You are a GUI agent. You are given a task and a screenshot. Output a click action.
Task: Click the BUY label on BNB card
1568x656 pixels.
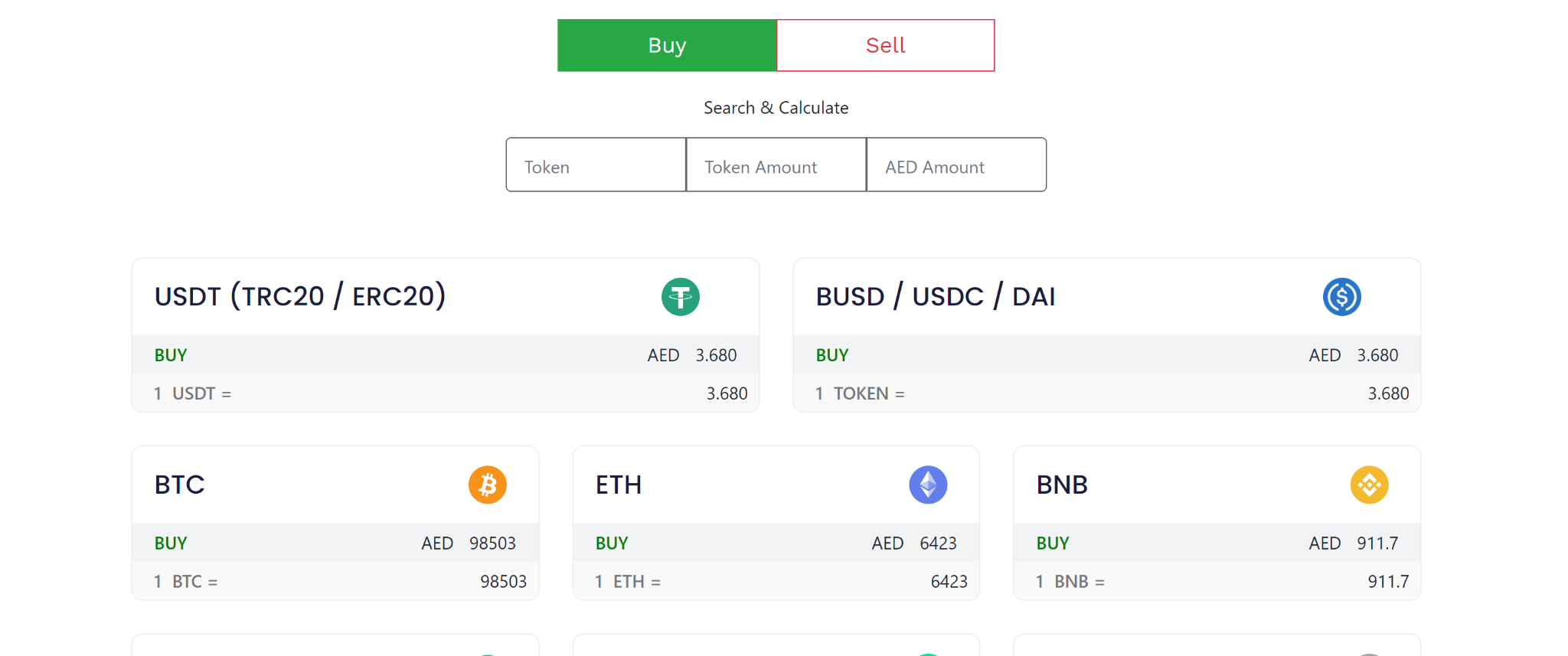[x=1053, y=543]
